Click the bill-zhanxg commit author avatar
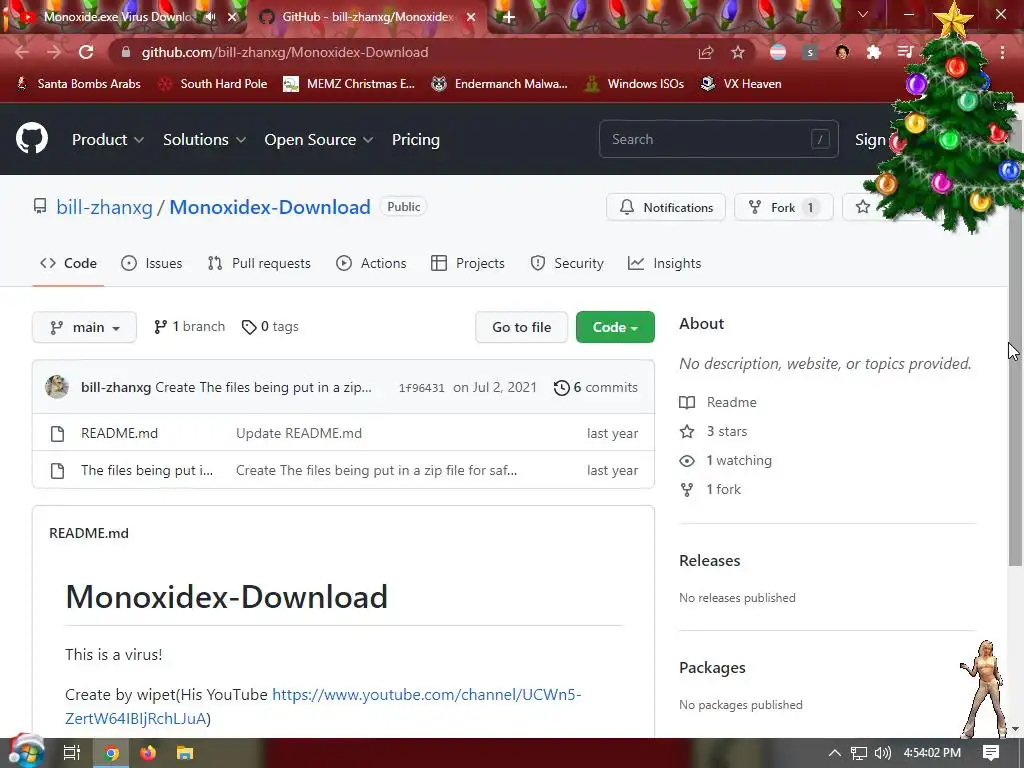Viewport: 1024px width, 768px height. click(57, 387)
